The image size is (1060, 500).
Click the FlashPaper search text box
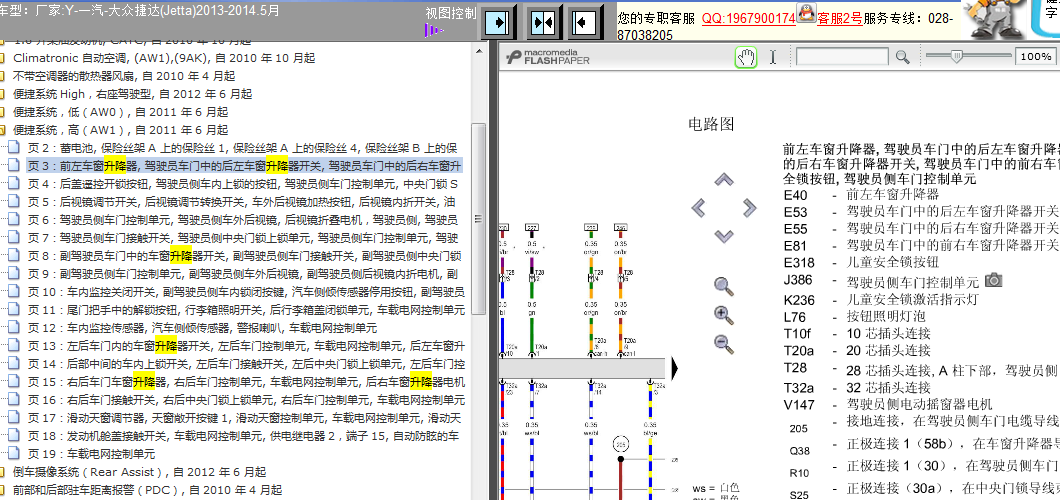coord(842,57)
